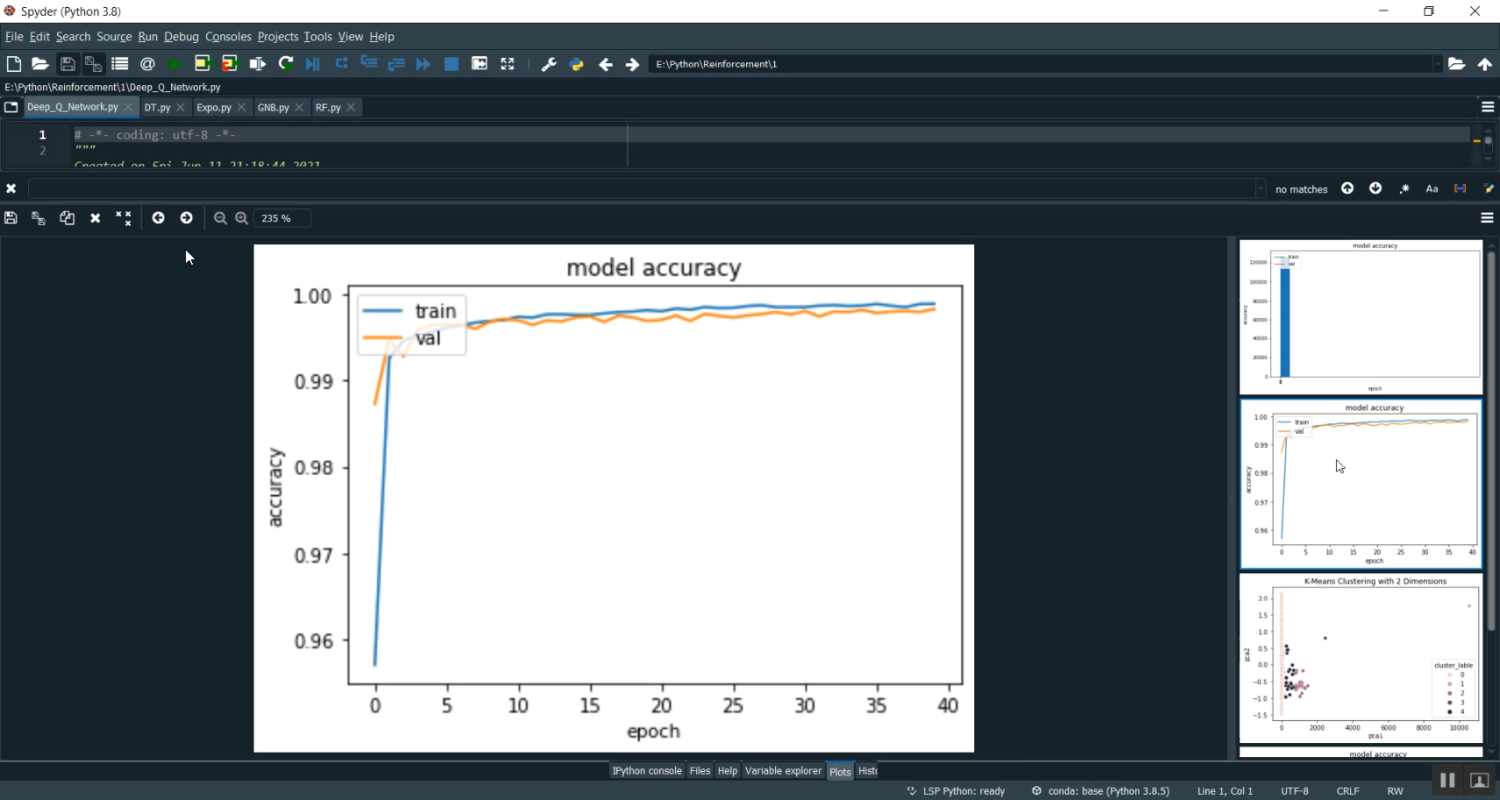Viewport: 1500px width, 800px height.
Task: Run the file with the green play icon
Action: 175,64
